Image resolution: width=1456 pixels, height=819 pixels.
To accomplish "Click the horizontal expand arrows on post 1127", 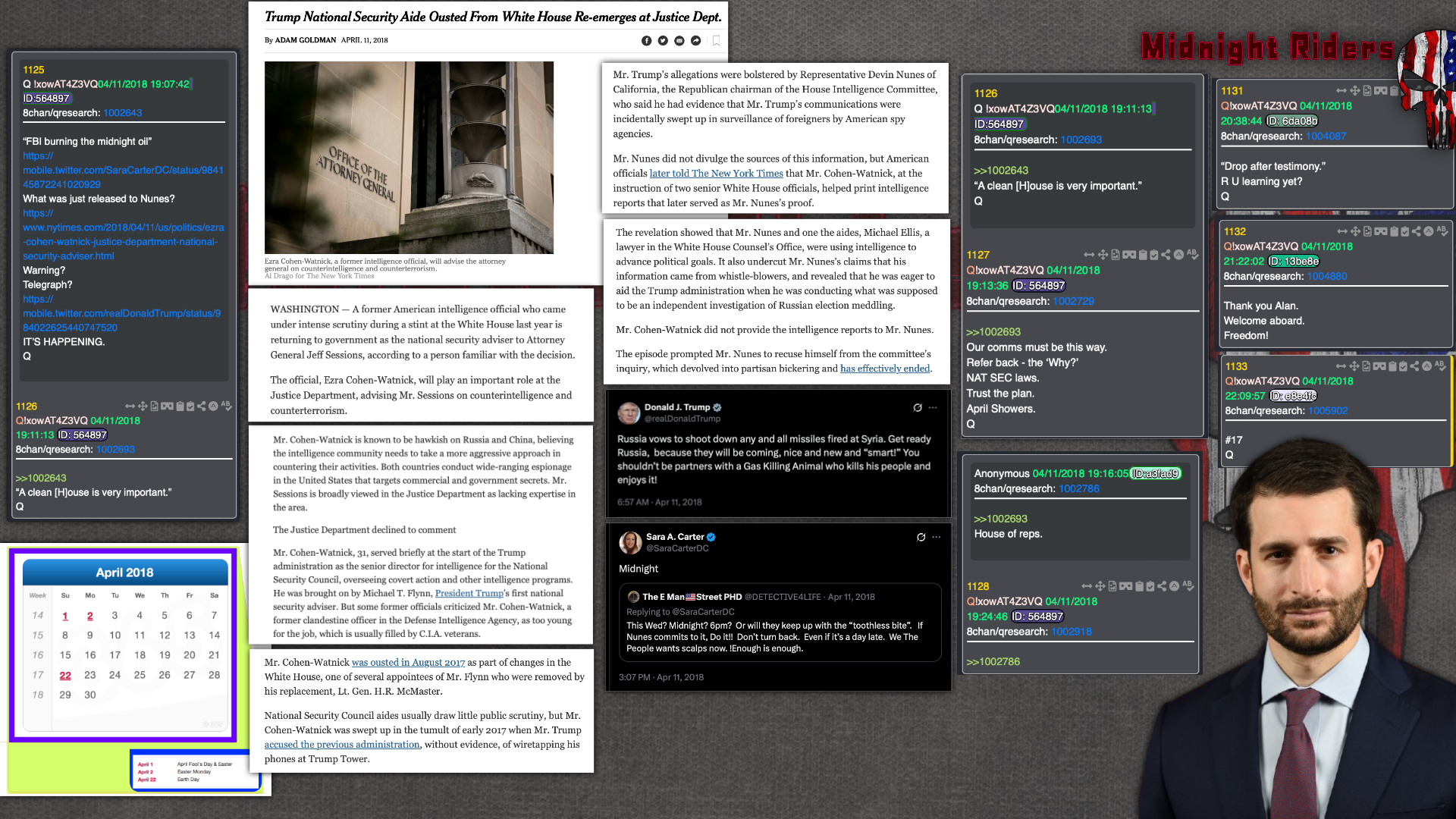I will click(1089, 255).
